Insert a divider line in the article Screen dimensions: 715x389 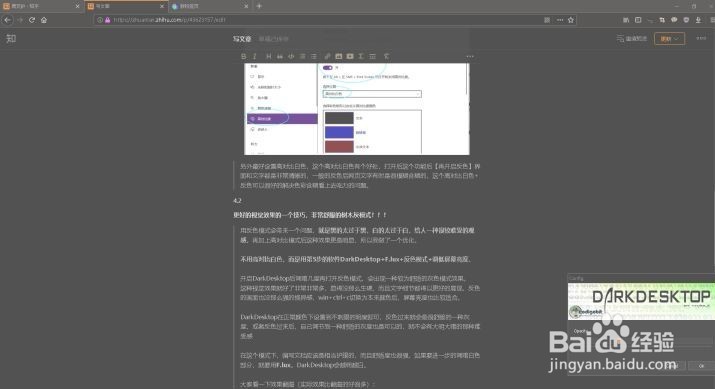373,56
